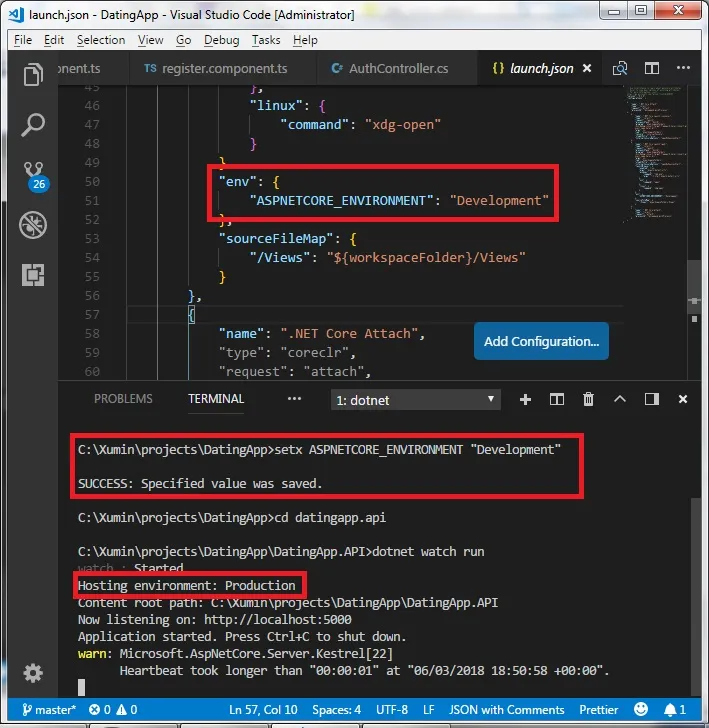Viewport: 709px width, 728px height.
Task: Click the 'dotnet watch run' command text
Action: click(x=428, y=552)
